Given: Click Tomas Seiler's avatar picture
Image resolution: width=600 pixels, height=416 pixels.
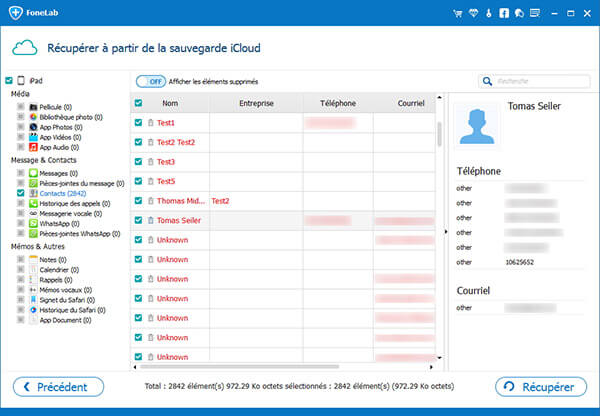Looking at the screenshot, I should [477, 126].
